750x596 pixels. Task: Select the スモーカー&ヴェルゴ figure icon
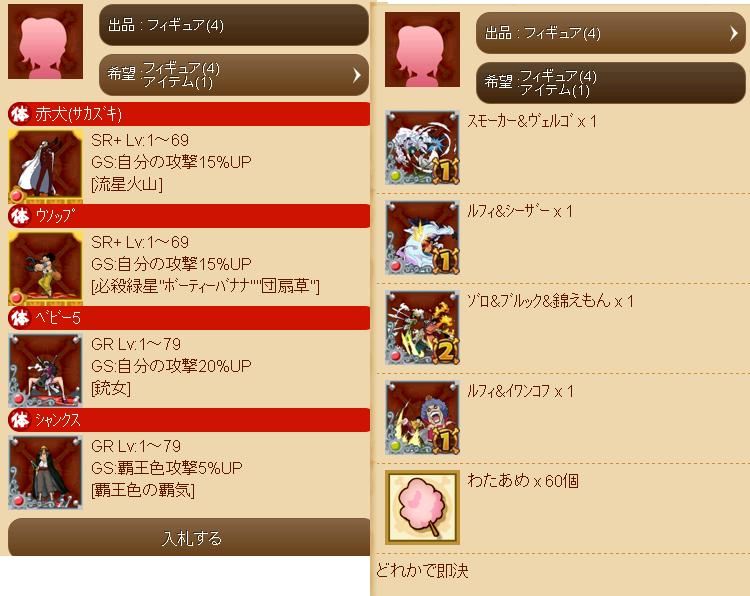coord(422,148)
